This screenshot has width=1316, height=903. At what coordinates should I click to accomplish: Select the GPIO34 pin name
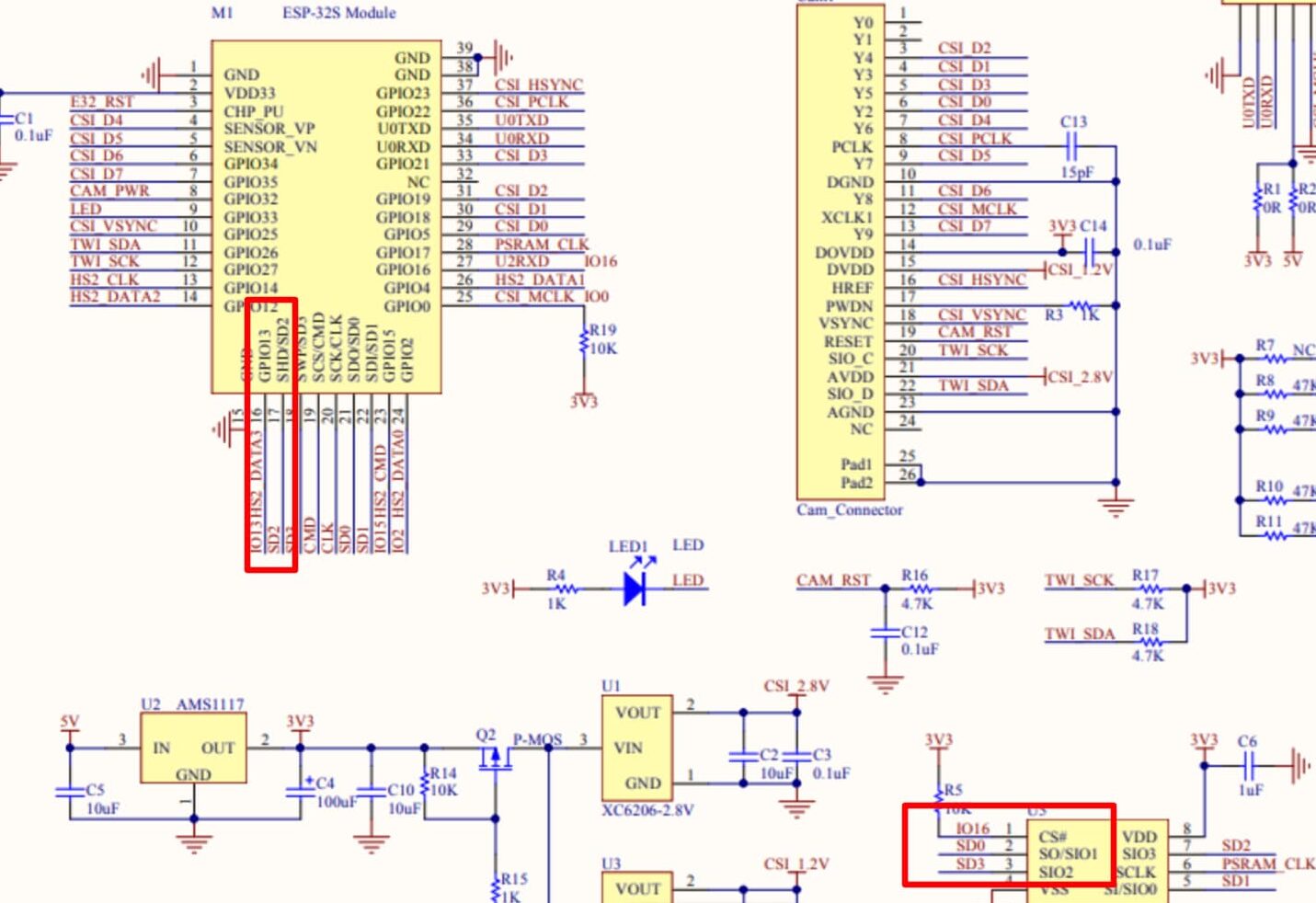[x=251, y=164]
